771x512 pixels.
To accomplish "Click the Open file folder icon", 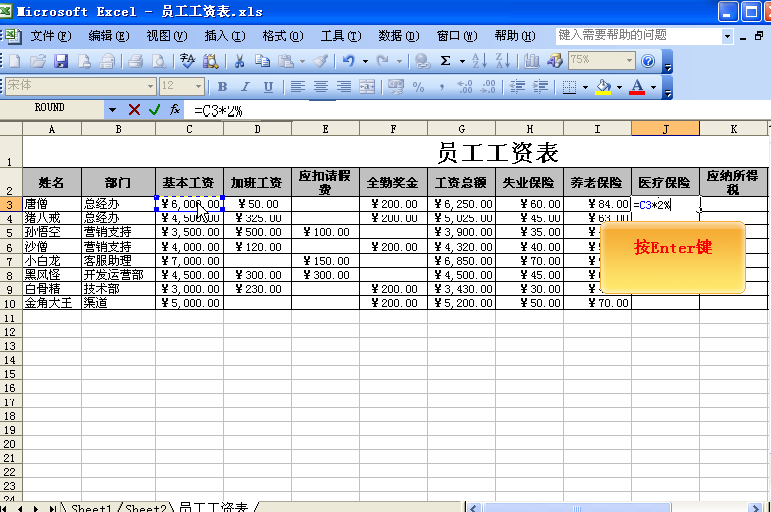I will tap(37, 61).
